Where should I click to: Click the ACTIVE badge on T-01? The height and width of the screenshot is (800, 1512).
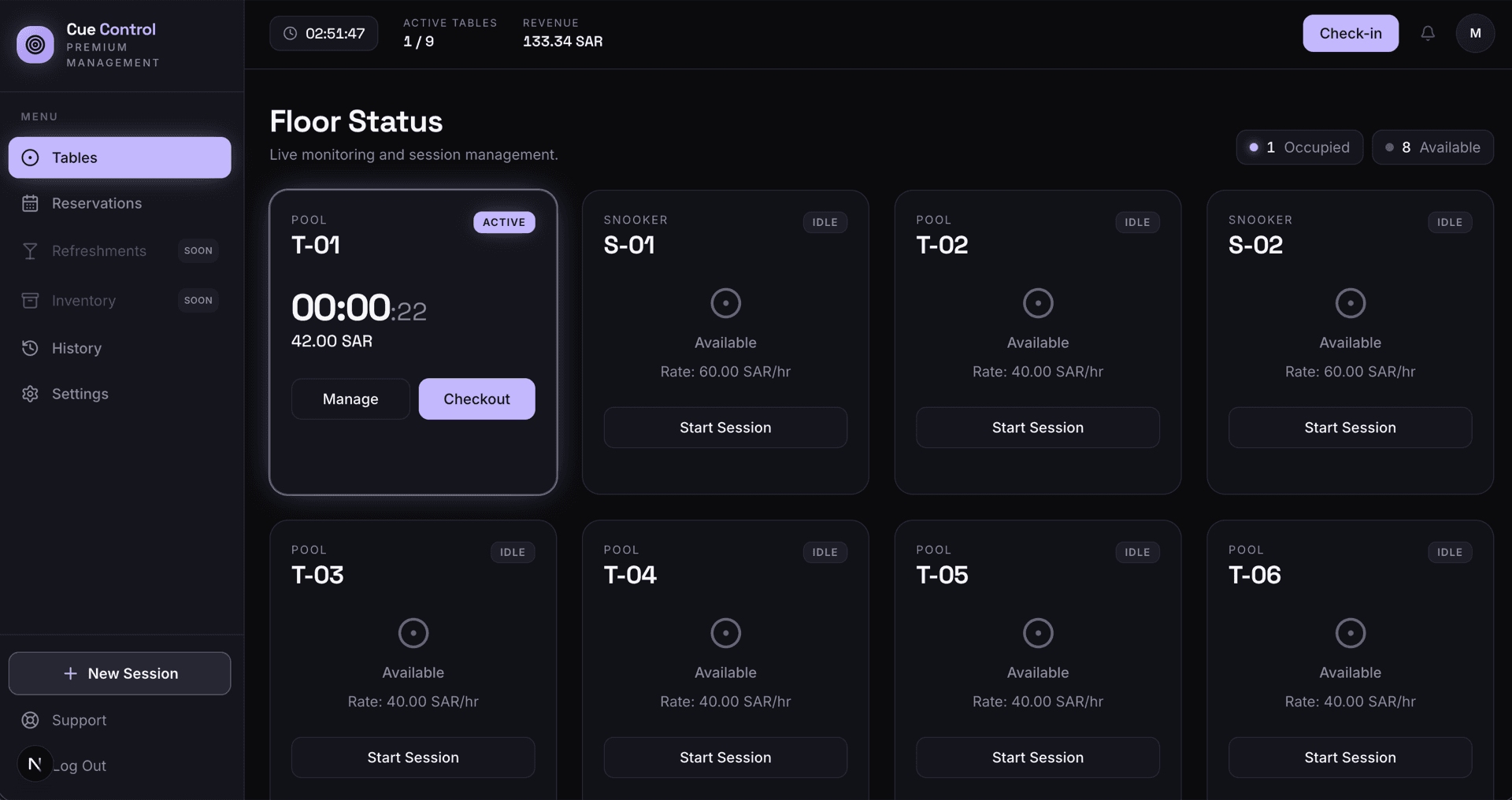[x=504, y=222]
